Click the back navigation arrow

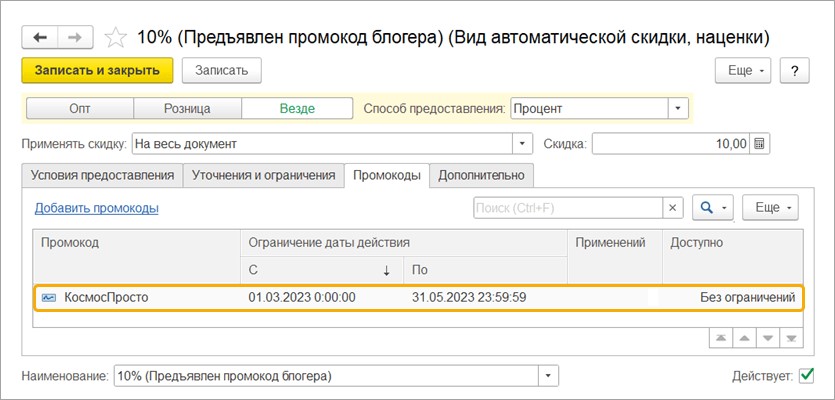[41, 37]
